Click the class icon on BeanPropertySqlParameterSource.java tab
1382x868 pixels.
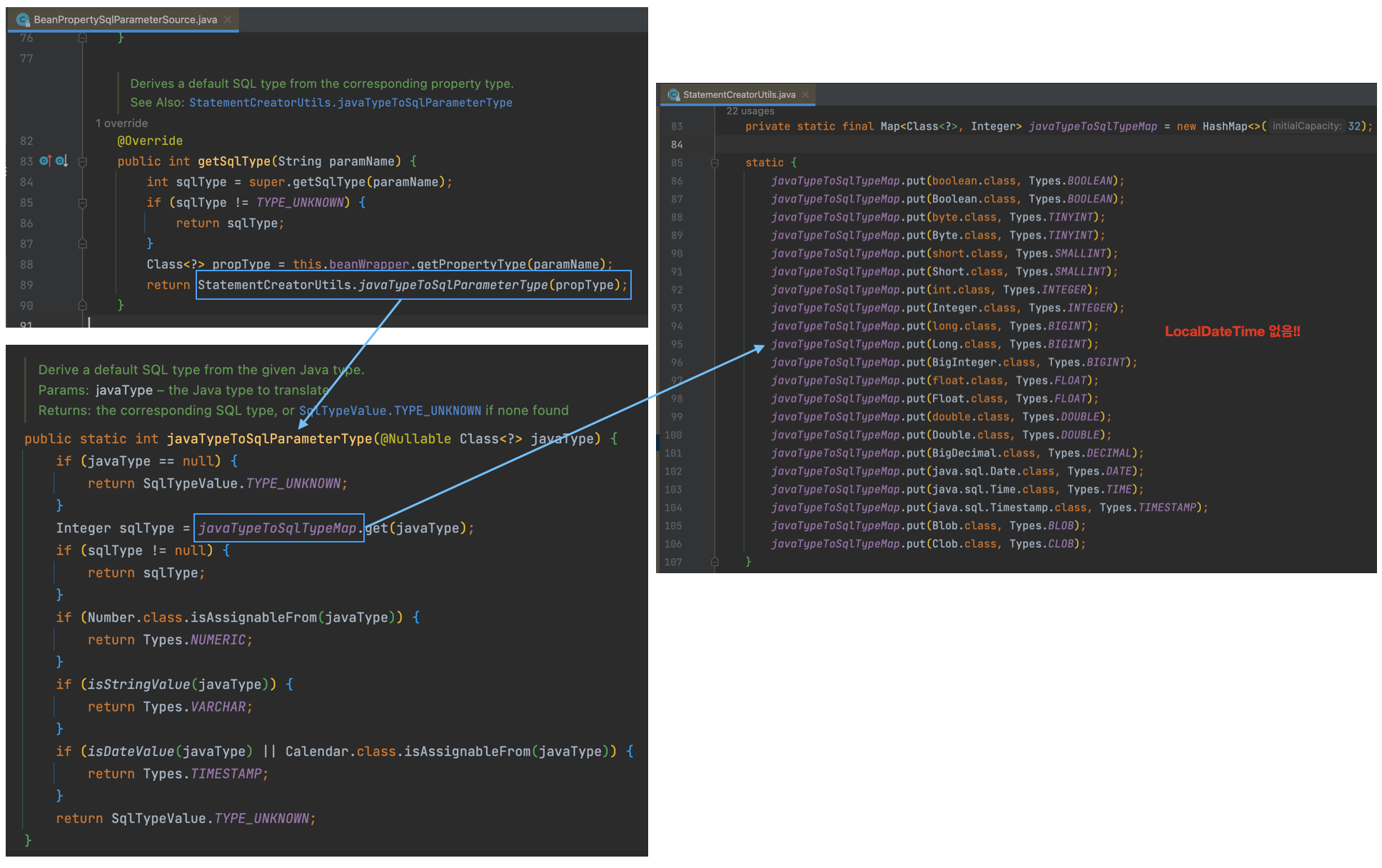[22, 19]
